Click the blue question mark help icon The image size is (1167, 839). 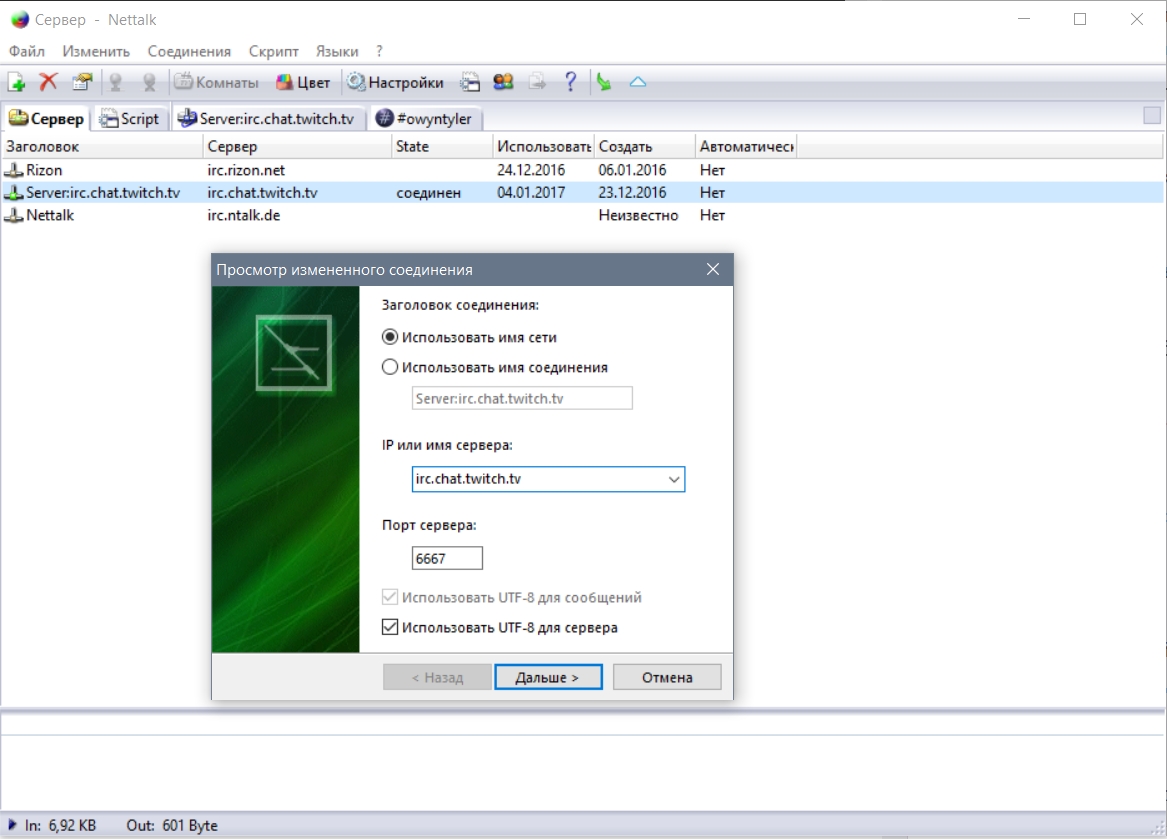(x=570, y=82)
